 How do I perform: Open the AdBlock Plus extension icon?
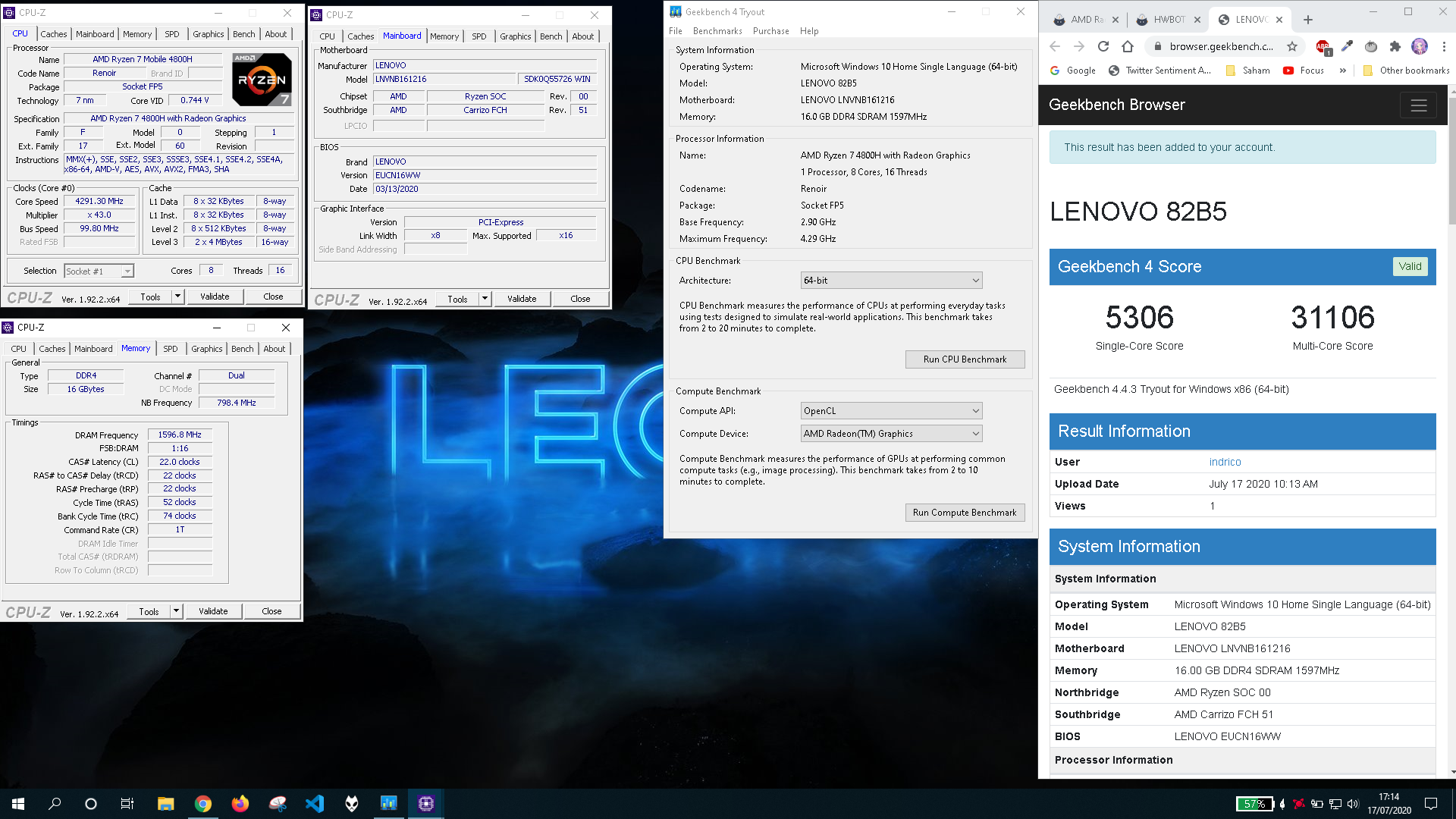(1323, 47)
